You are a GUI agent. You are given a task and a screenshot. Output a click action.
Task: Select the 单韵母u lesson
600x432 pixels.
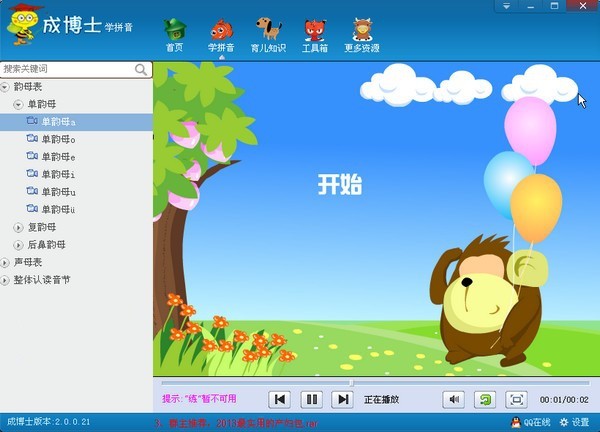(58, 192)
